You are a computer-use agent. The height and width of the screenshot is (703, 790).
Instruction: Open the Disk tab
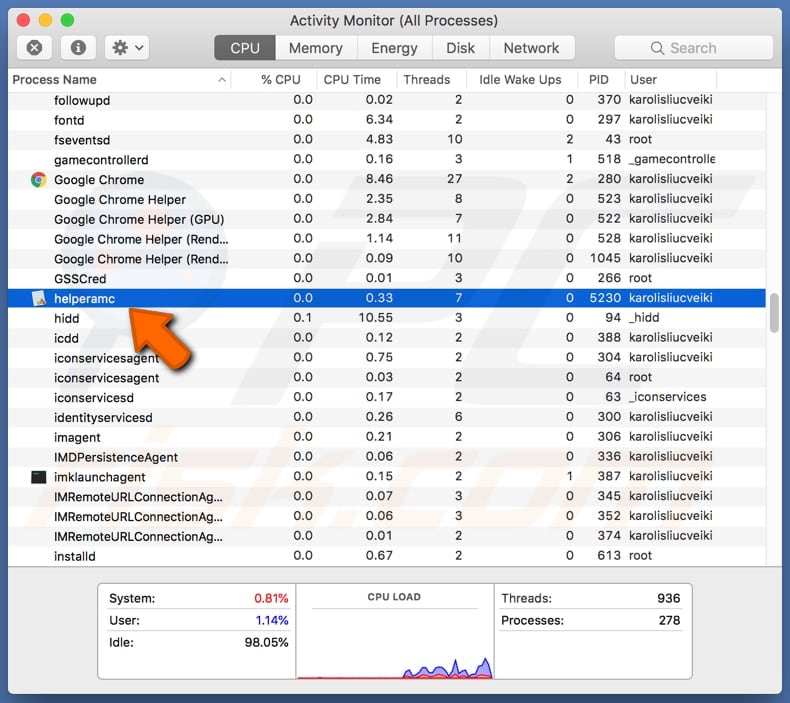point(460,48)
